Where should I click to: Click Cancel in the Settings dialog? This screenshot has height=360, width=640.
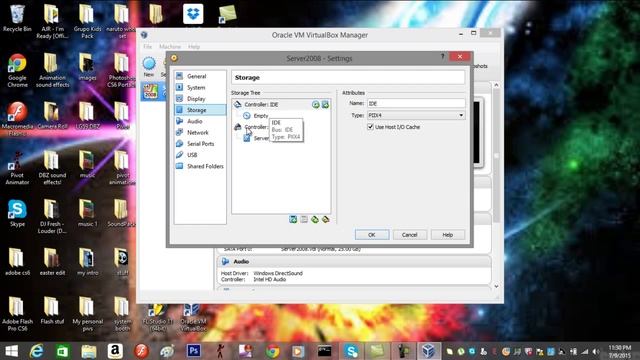pyautogui.click(x=409, y=235)
